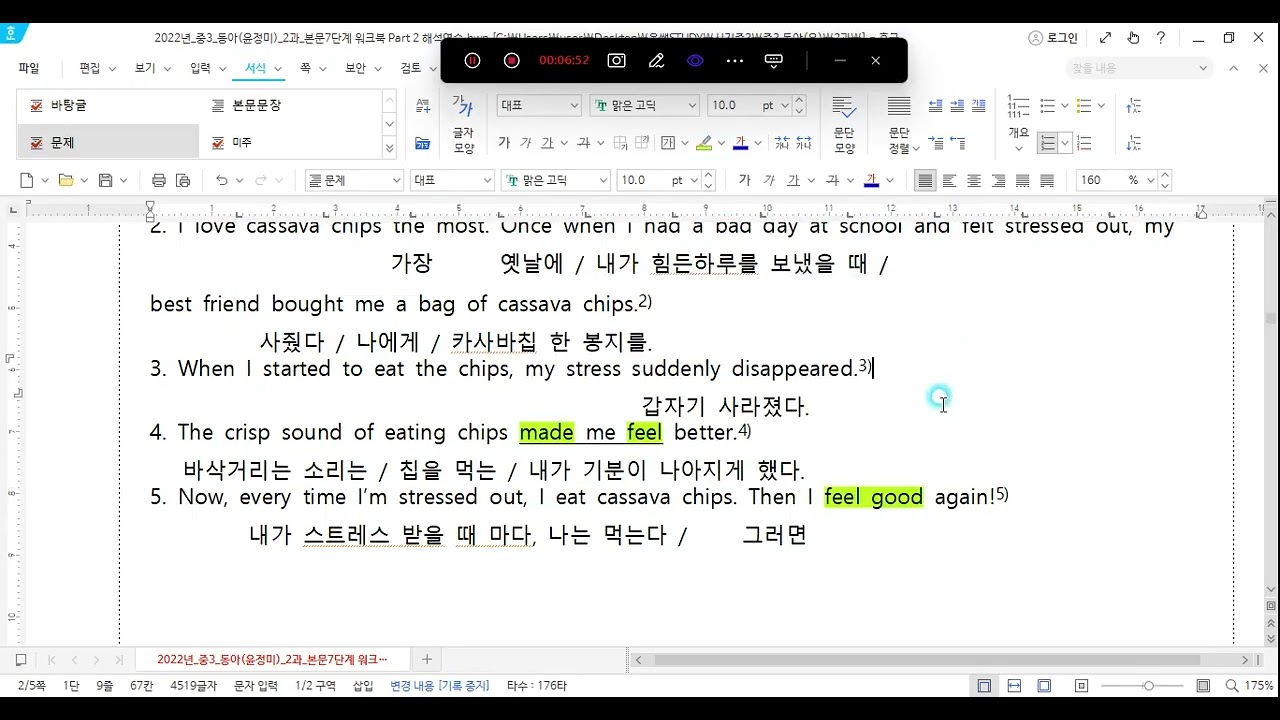
Task: Open print preview
Action: [183, 181]
